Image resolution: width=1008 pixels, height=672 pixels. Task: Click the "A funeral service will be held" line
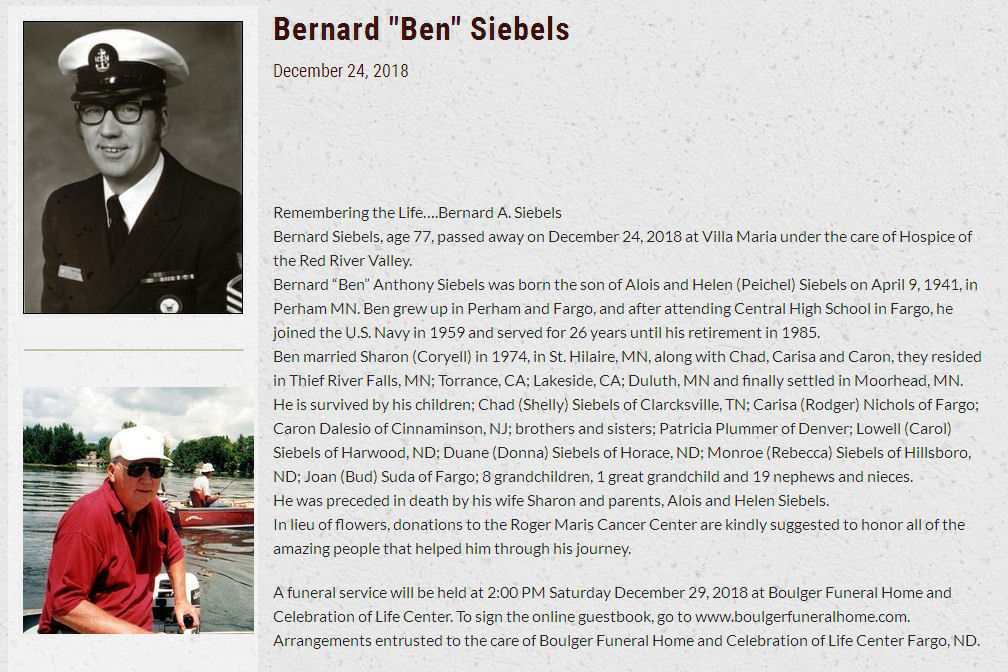(612, 593)
